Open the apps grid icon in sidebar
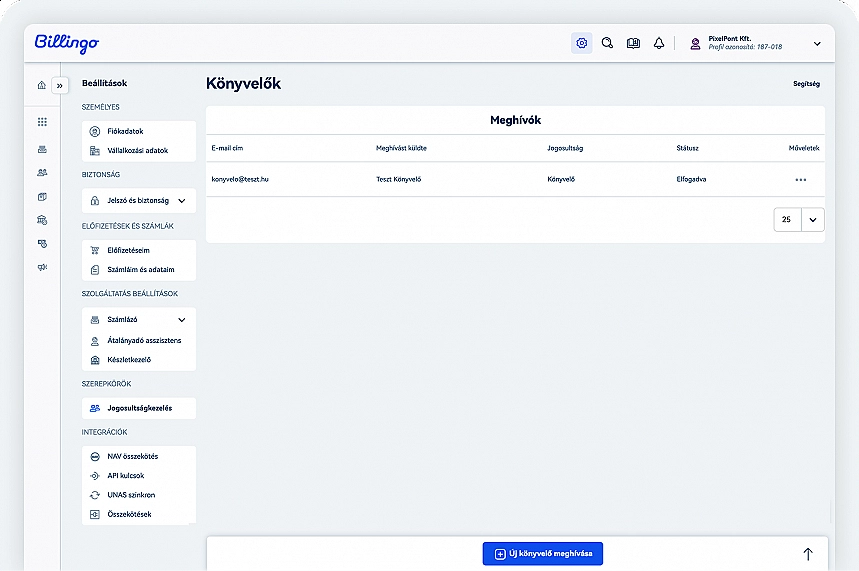This screenshot has width=859, height=571. (x=42, y=122)
